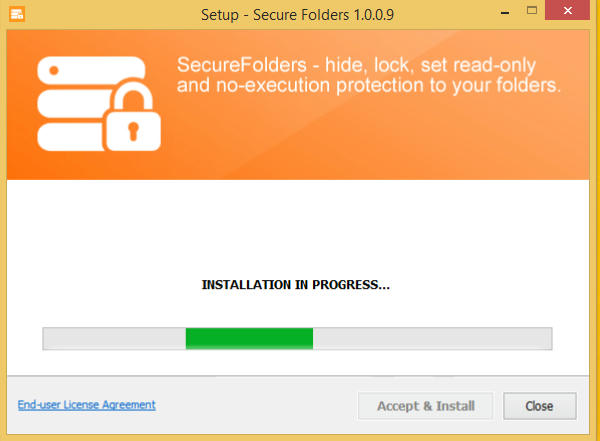Click the 'Setup - Secure Folders 1.0.0.9' title text
Screen dimensions: 600x441
coord(297,15)
